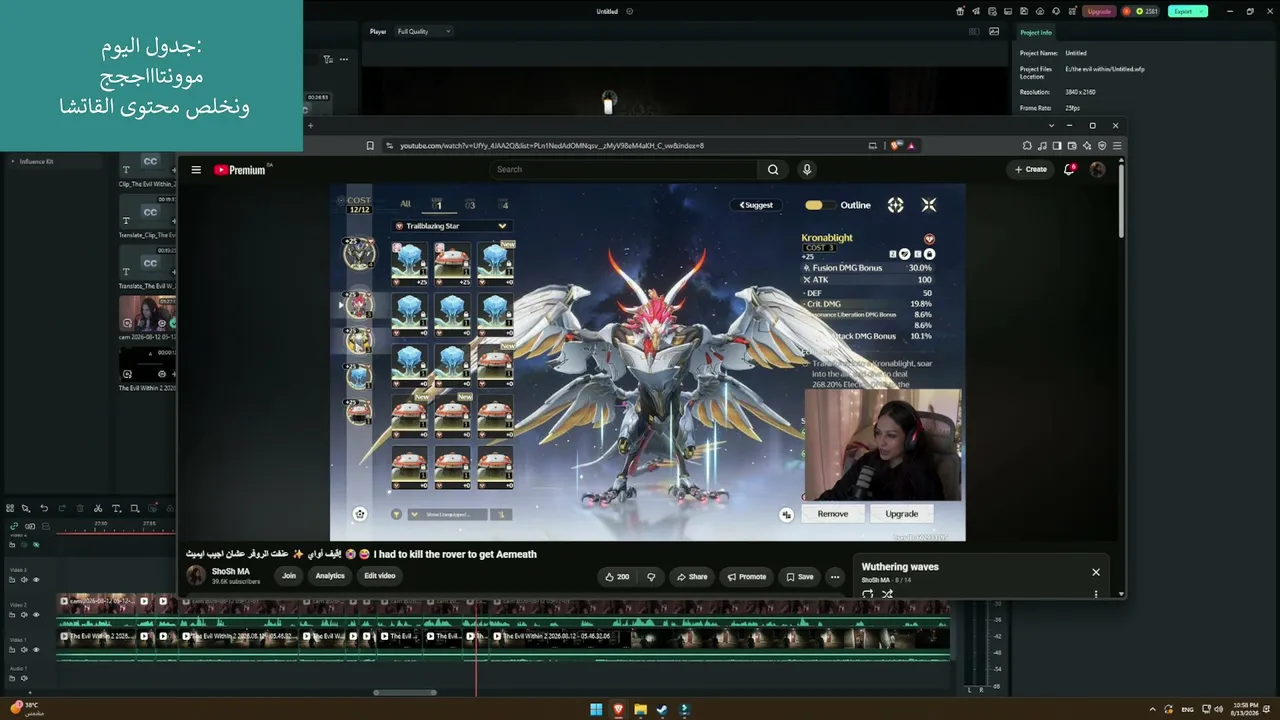Click the weather widget showing 38°C

click(x=27, y=708)
